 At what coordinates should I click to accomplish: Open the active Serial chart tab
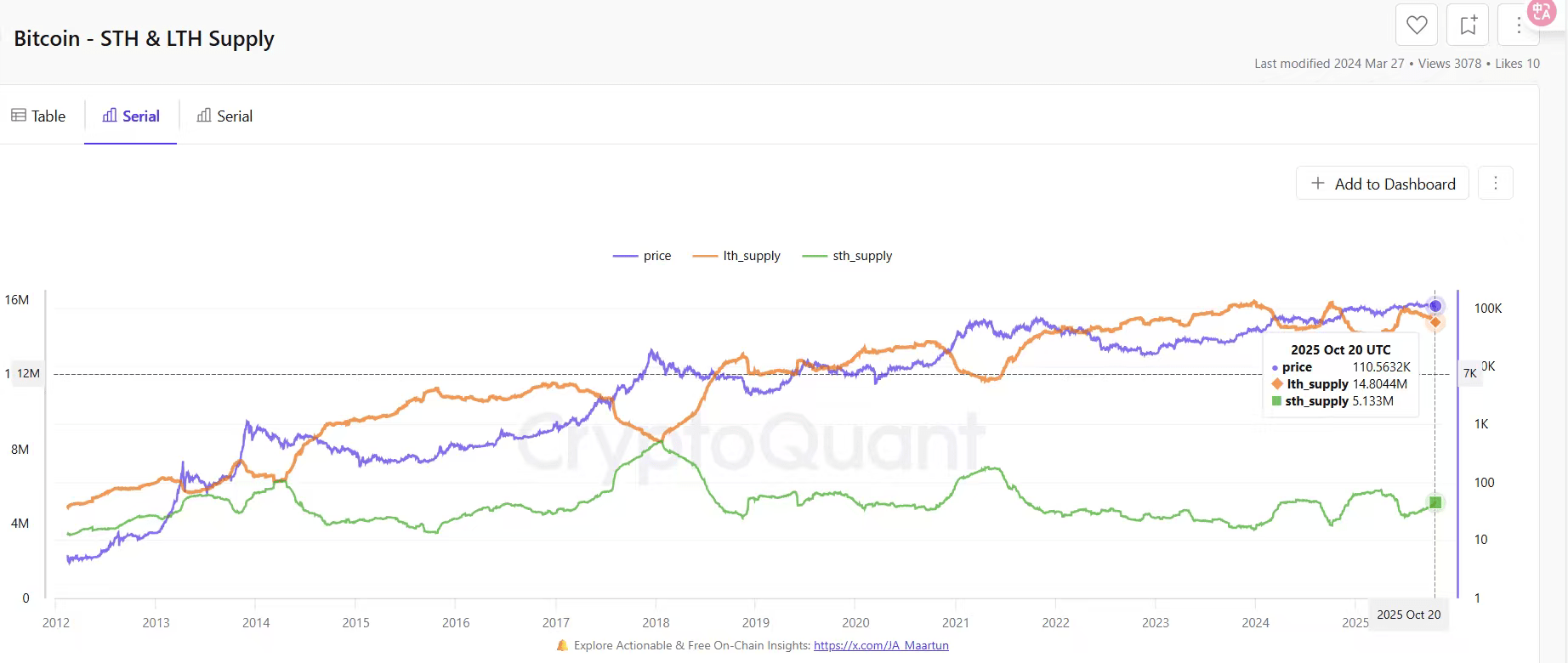(x=131, y=116)
